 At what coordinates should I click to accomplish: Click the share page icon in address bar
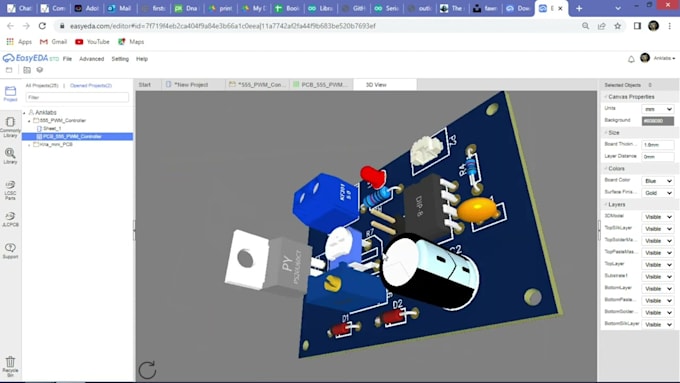pyautogui.click(x=602, y=26)
